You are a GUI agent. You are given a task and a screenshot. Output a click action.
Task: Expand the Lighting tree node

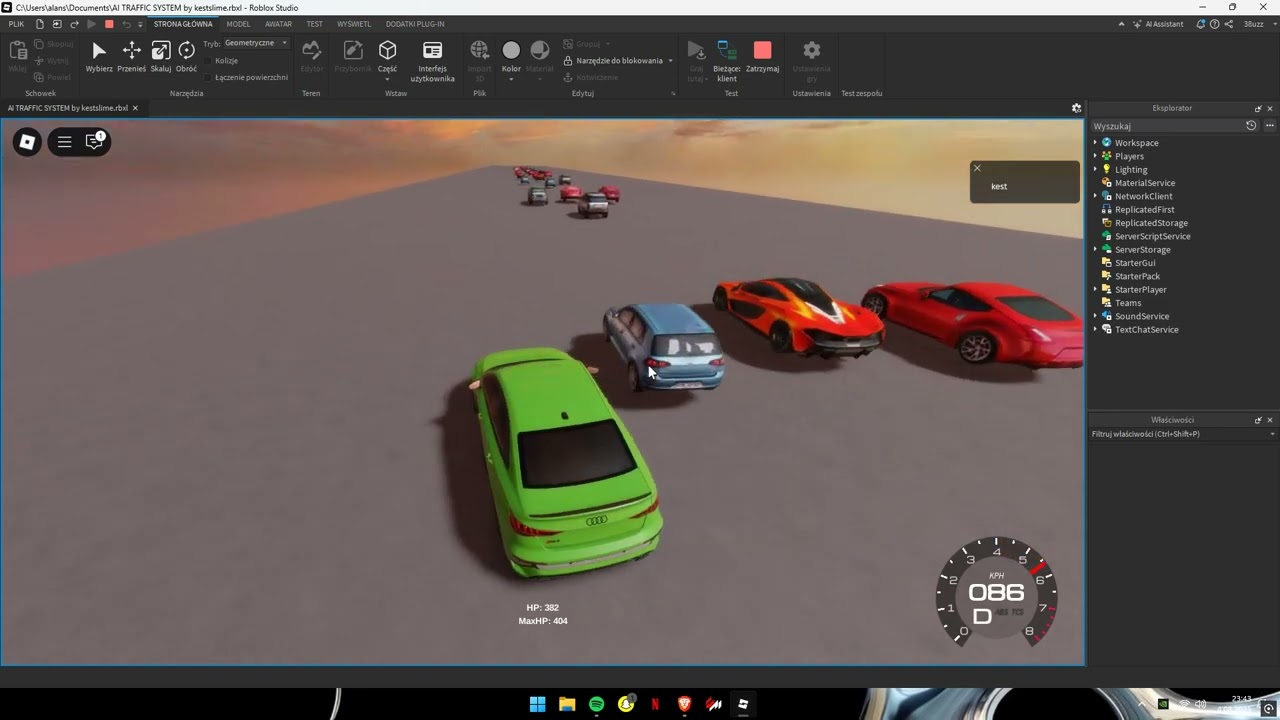coord(1095,169)
